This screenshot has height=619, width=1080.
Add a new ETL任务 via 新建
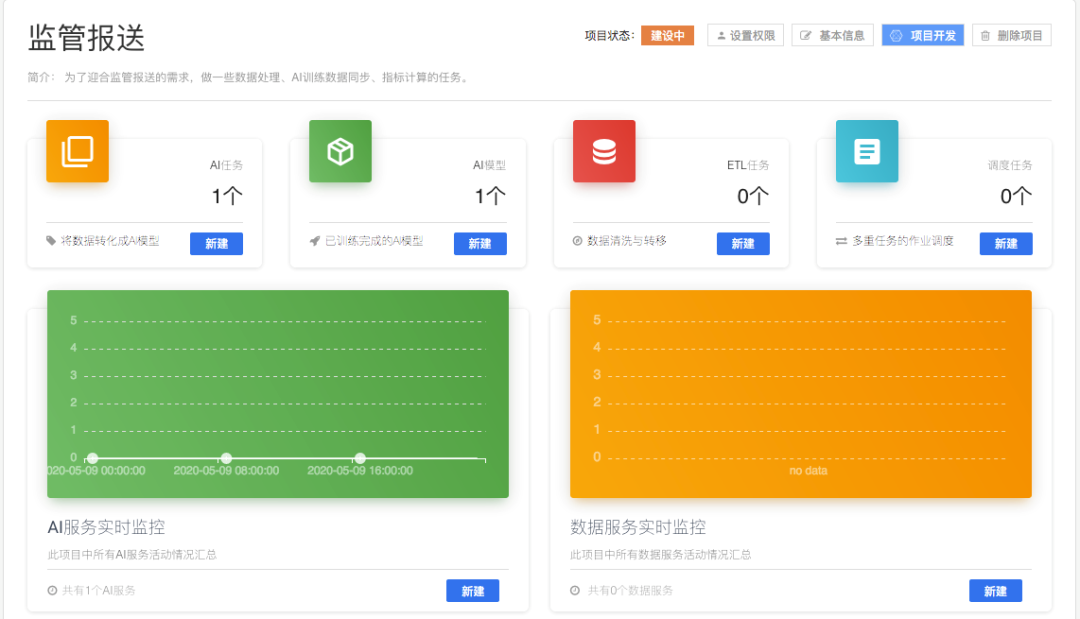point(743,244)
